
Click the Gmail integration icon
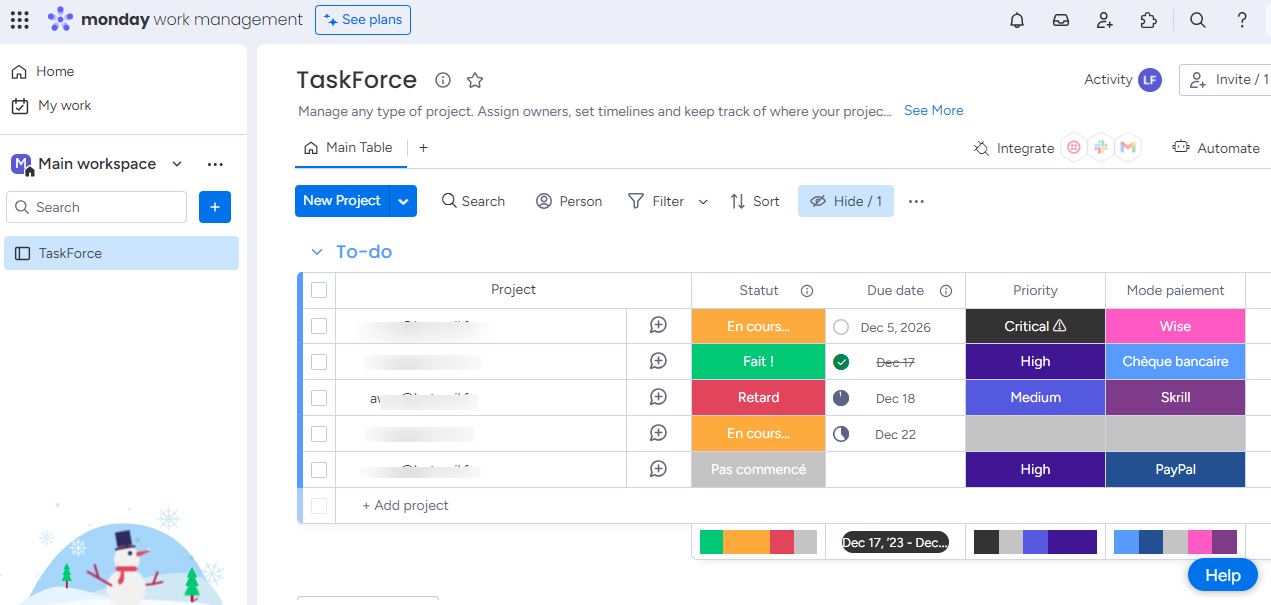[x=1128, y=147]
